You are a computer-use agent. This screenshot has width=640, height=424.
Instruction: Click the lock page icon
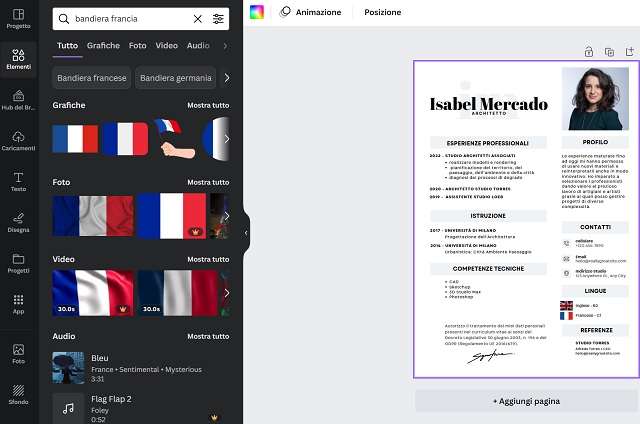point(589,52)
